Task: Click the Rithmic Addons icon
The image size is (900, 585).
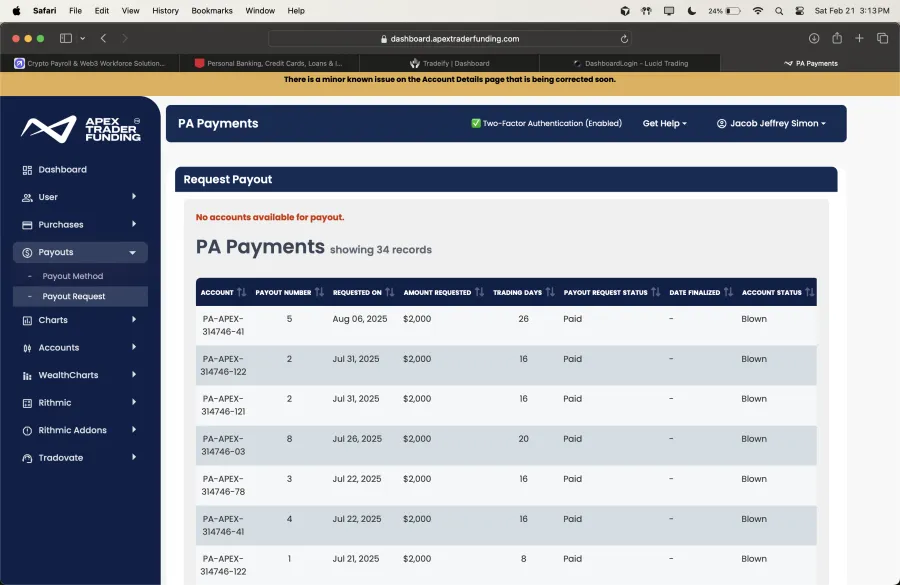Action: coord(27,431)
